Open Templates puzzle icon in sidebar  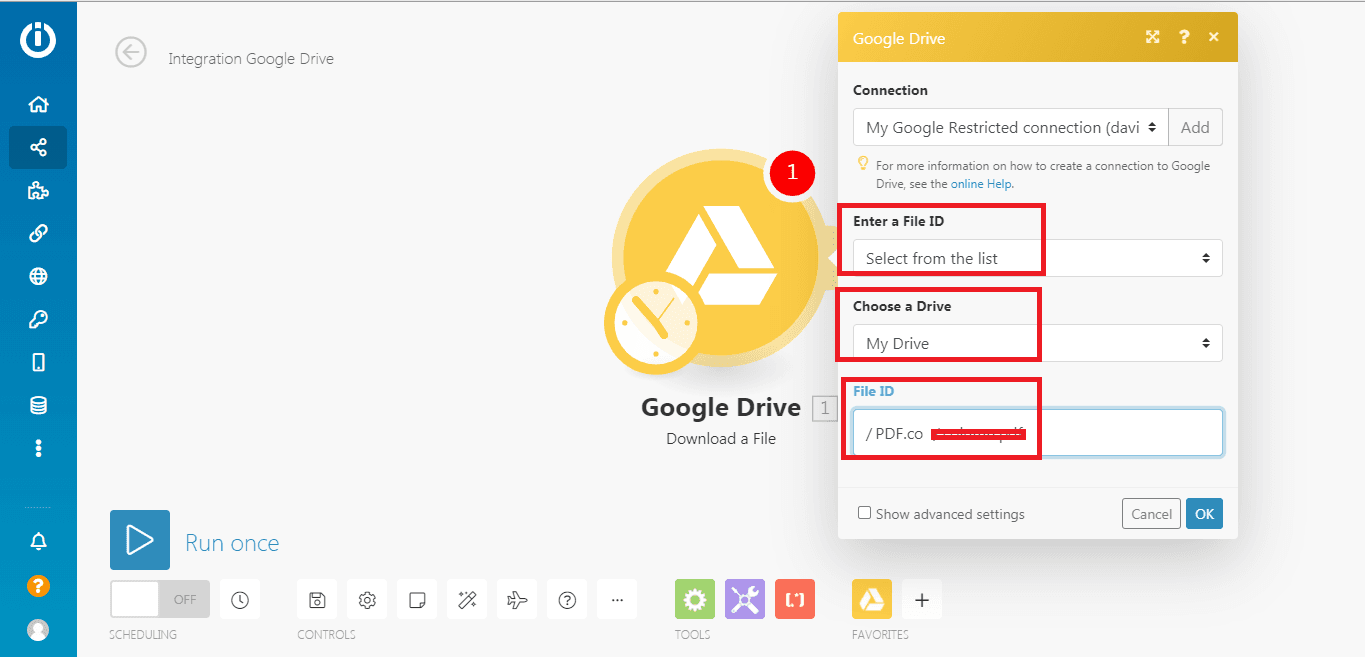[x=38, y=191]
